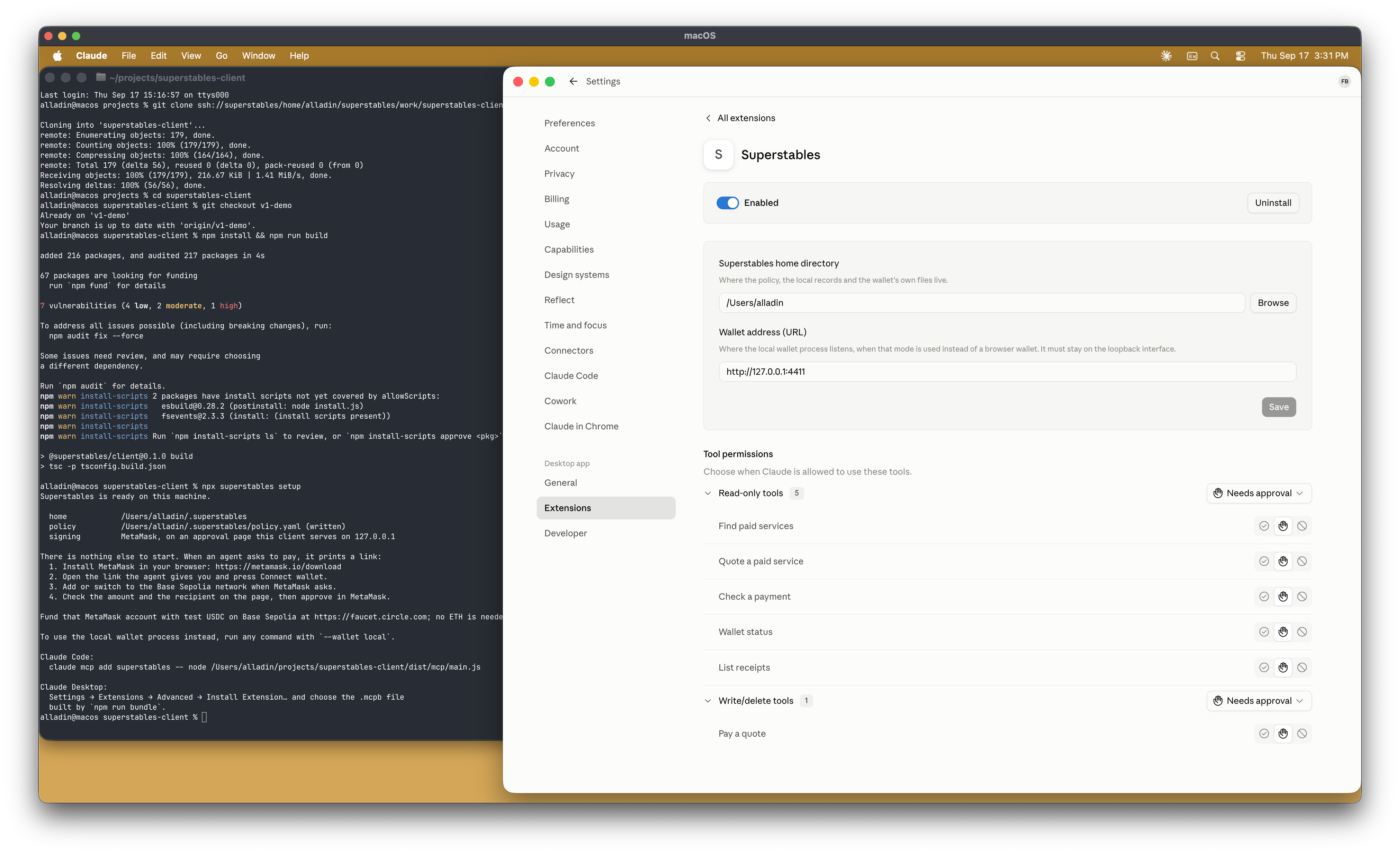The width and height of the screenshot is (1400, 854).
Task: Block the Pay a quote tool
Action: tap(1302, 734)
